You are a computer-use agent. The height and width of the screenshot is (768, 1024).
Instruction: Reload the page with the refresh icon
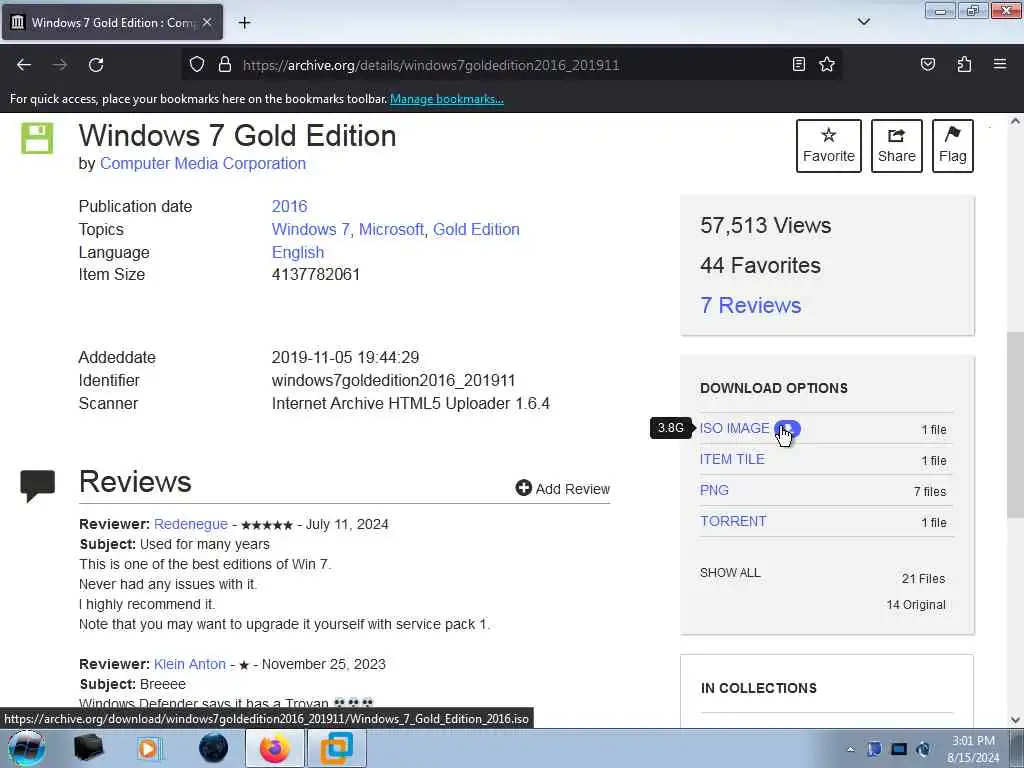[96, 65]
